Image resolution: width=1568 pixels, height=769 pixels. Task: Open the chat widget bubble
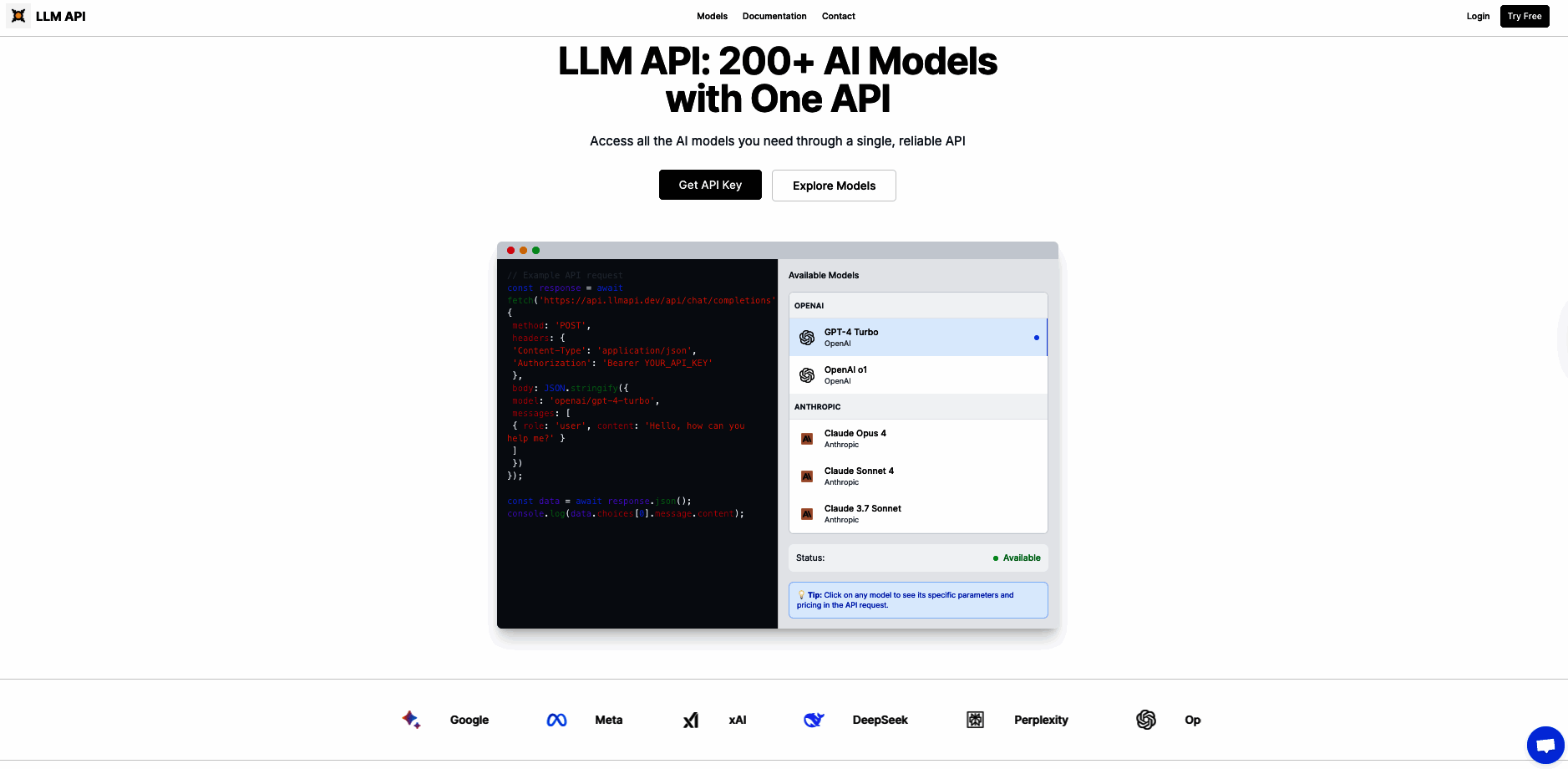[1545, 745]
